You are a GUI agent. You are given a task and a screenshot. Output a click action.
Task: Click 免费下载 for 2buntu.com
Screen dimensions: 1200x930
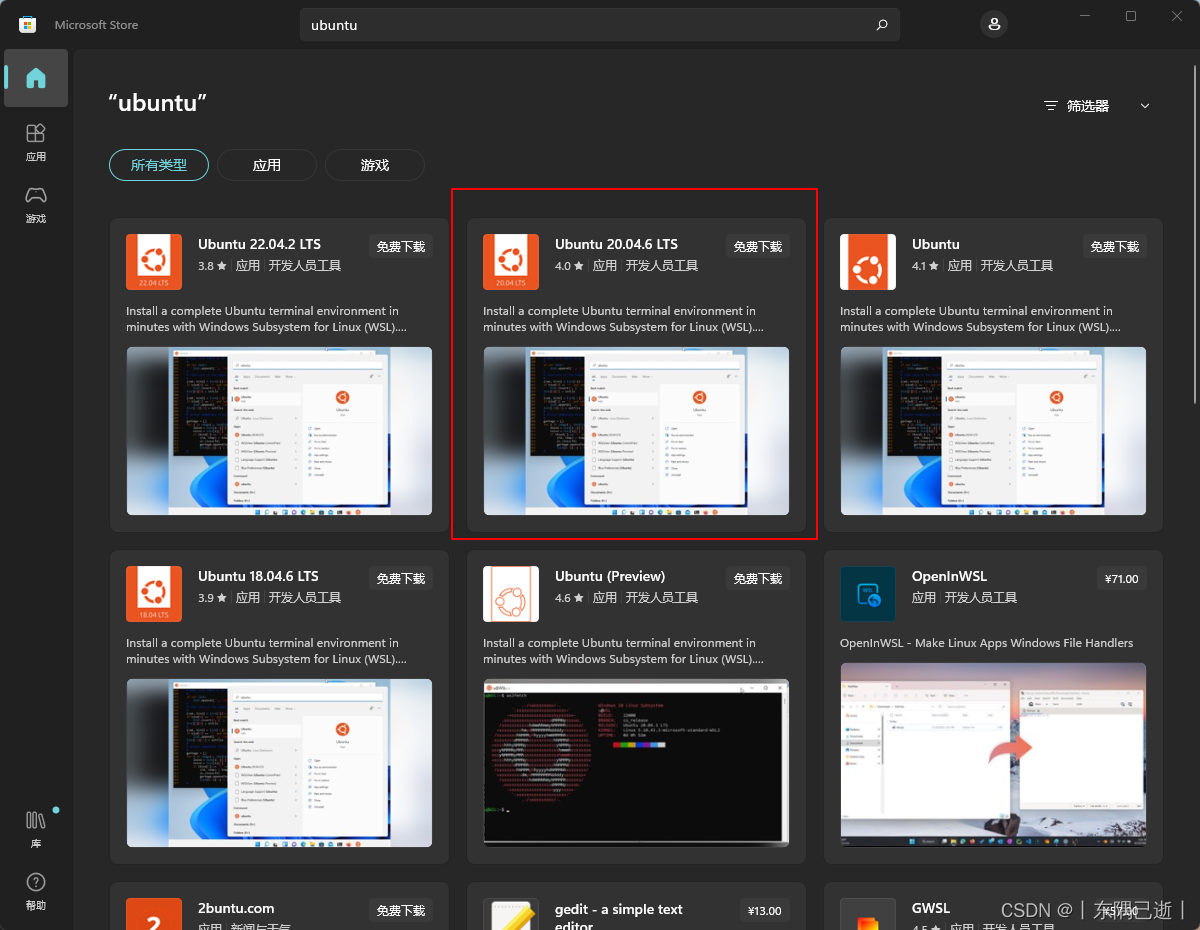point(401,910)
